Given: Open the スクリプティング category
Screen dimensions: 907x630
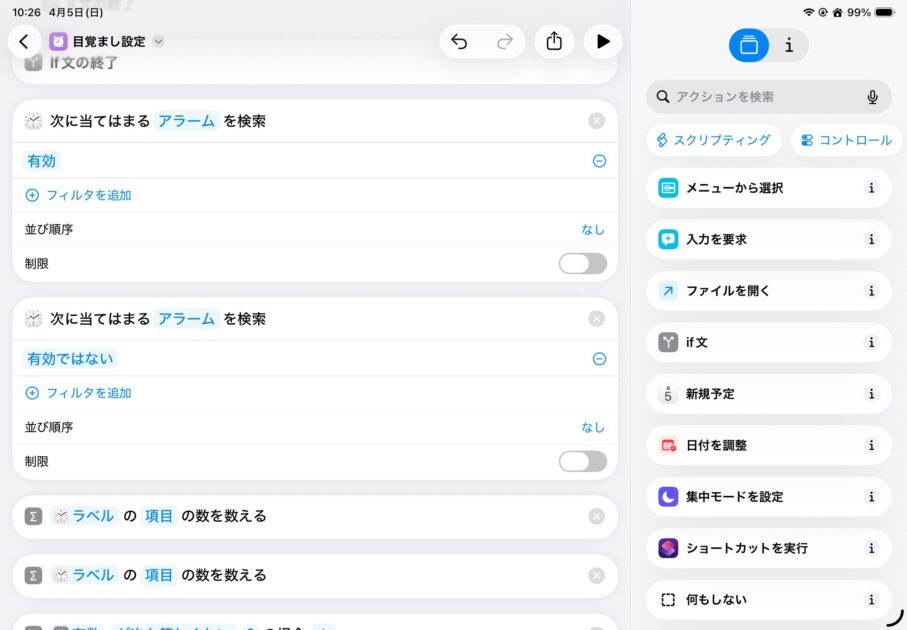Looking at the screenshot, I should pos(713,140).
